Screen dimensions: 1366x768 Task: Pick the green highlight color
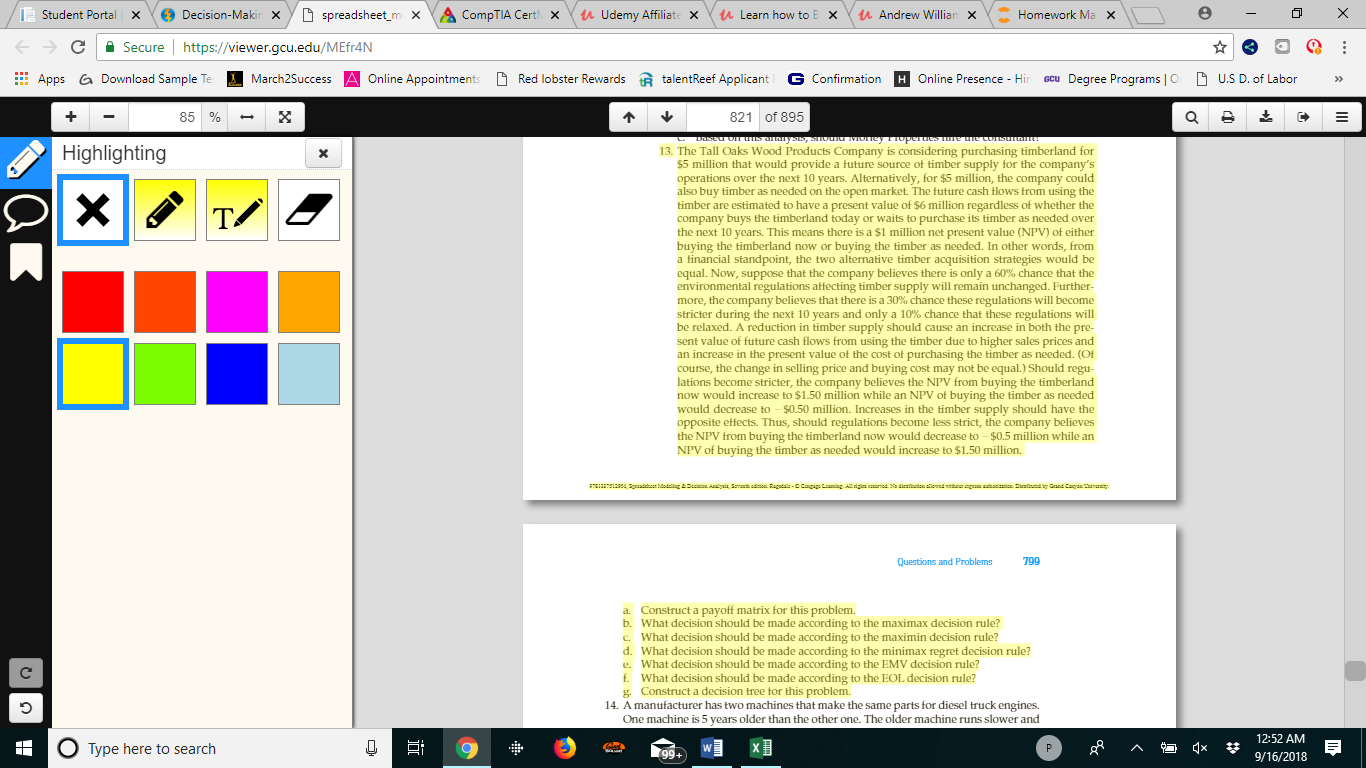coord(165,374)
